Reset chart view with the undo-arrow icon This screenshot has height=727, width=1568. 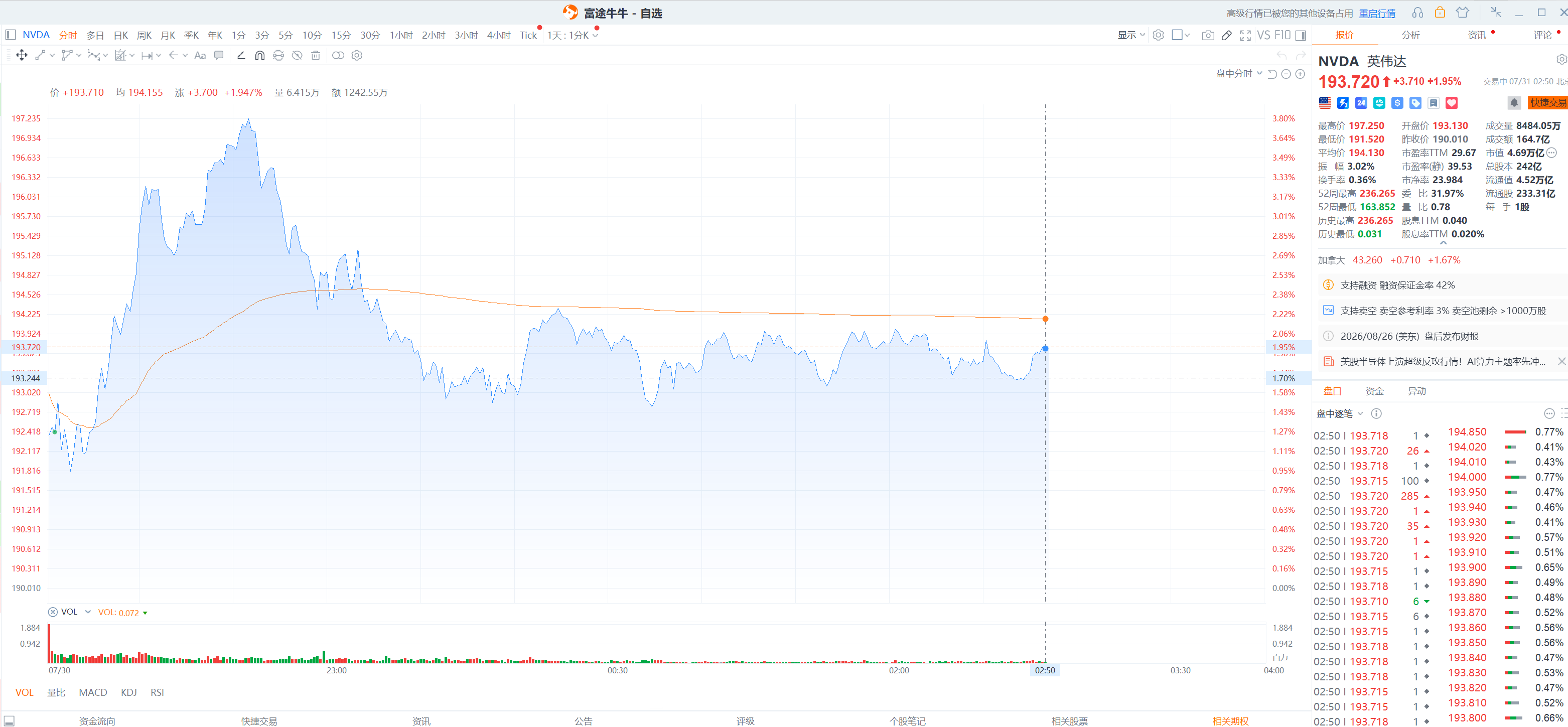coord(1272,74)
